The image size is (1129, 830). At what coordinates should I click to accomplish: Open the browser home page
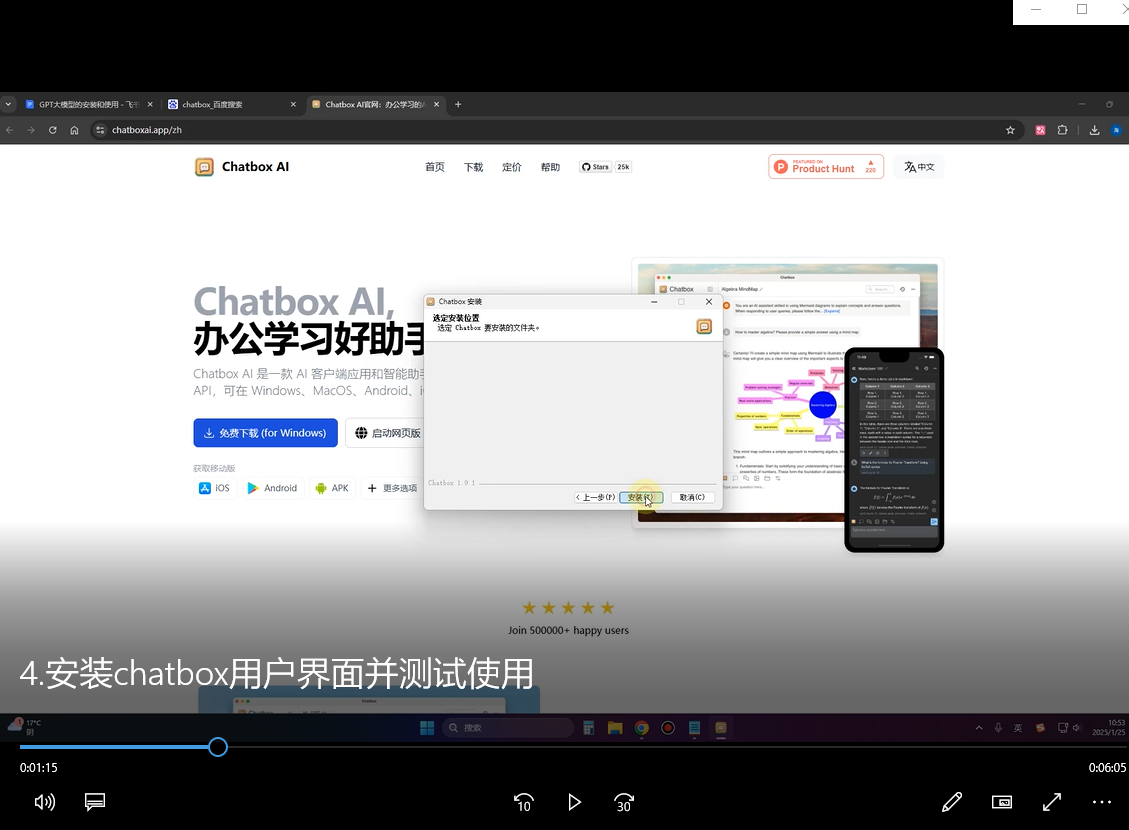pyautogui.click(x=74, y=130)
